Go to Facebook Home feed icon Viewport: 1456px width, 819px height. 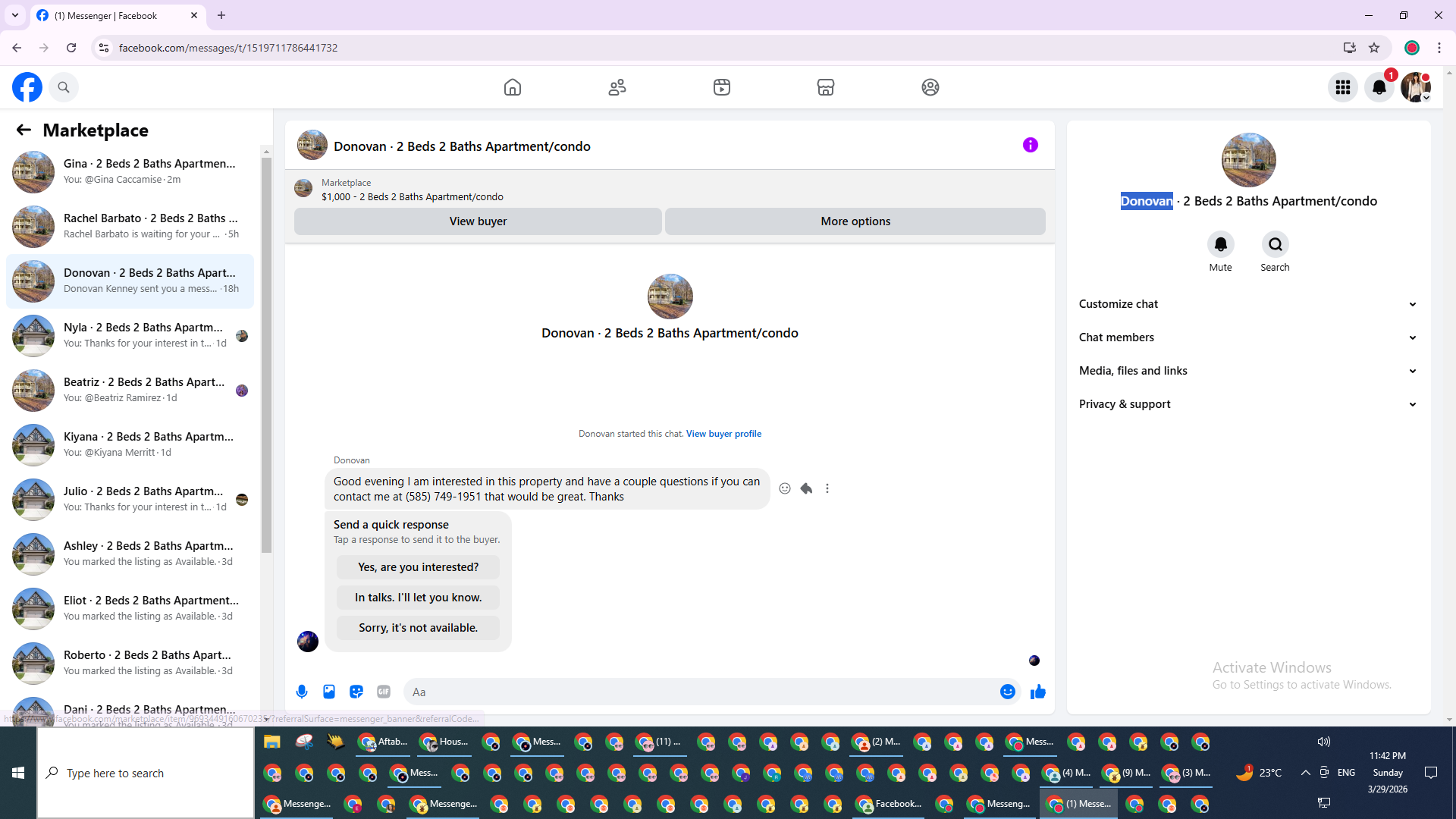tap(513, 87)
